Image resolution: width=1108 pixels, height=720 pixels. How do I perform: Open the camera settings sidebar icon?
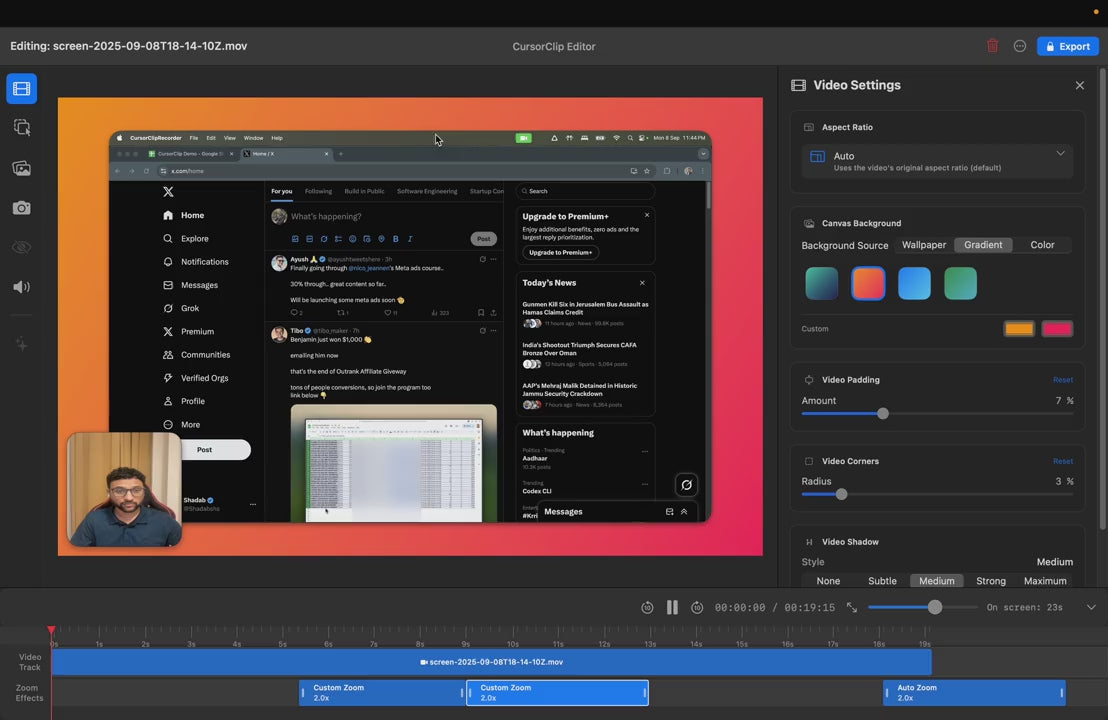coord(21,208)
